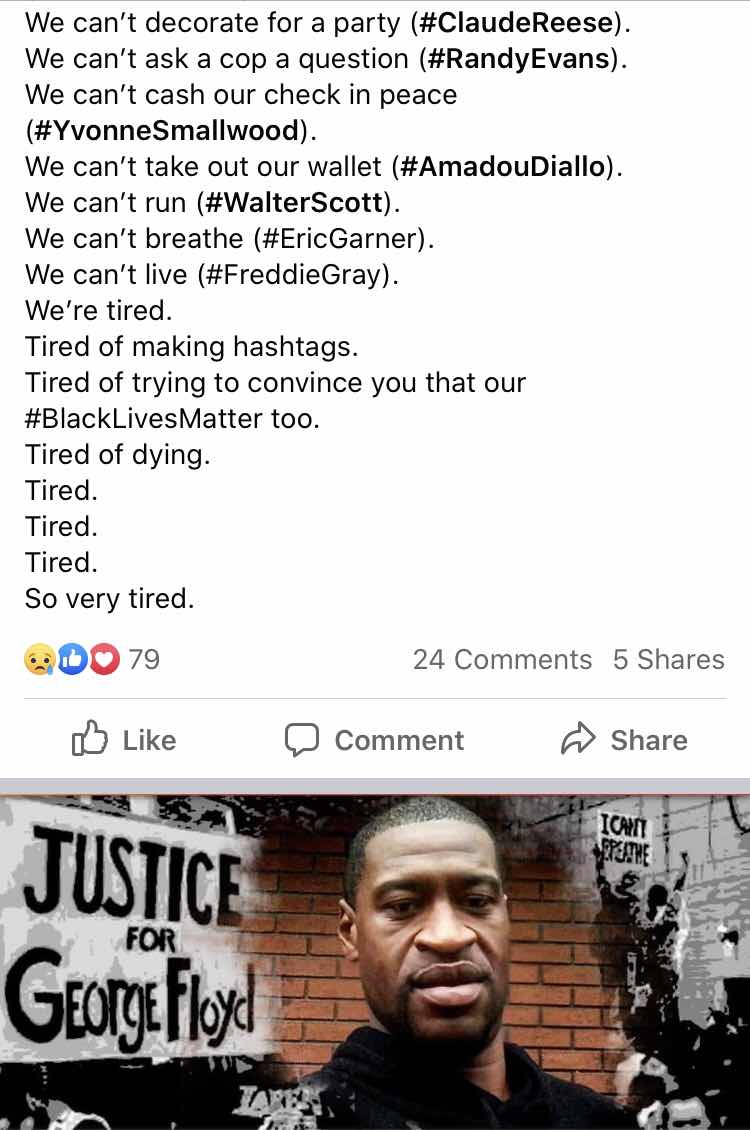This screenshot has width=750, height=1130.
Task: Tap the Like thumbs-up icon
Action: coord(89,739)
